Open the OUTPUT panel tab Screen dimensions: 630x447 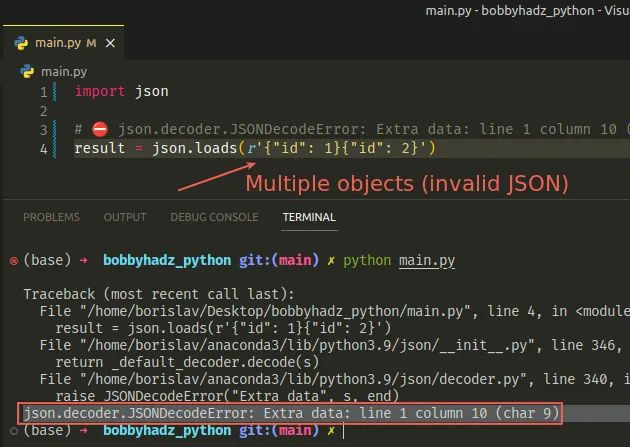point(125,217)
